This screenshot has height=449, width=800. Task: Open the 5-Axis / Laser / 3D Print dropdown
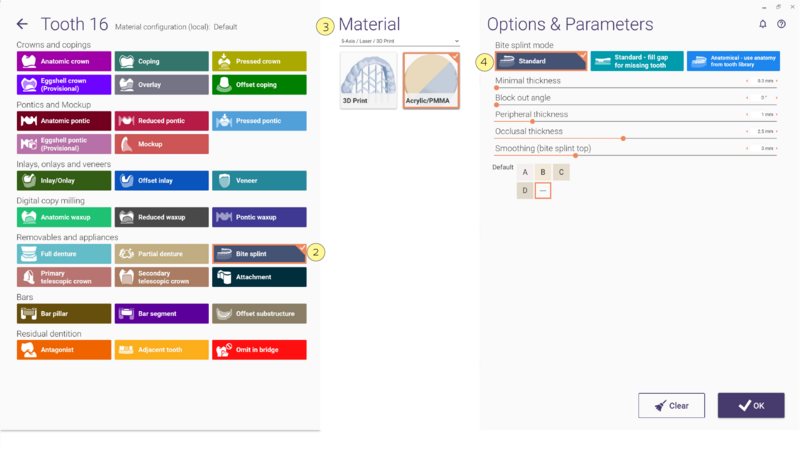400,41
